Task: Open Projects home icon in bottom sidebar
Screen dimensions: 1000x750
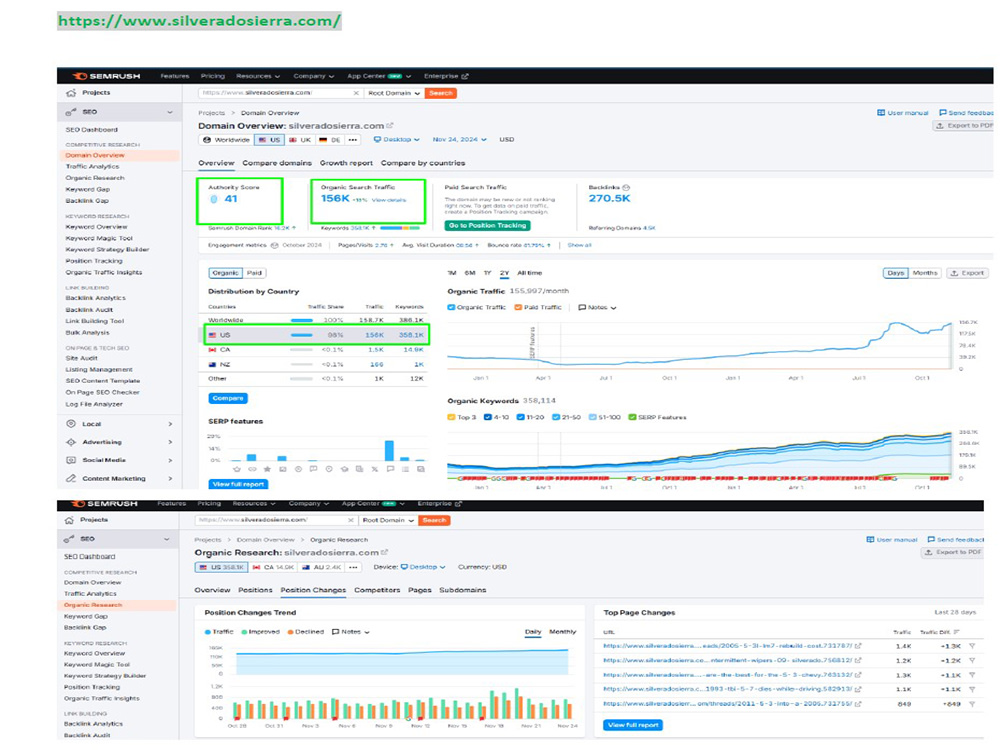Action: [69, 520]
